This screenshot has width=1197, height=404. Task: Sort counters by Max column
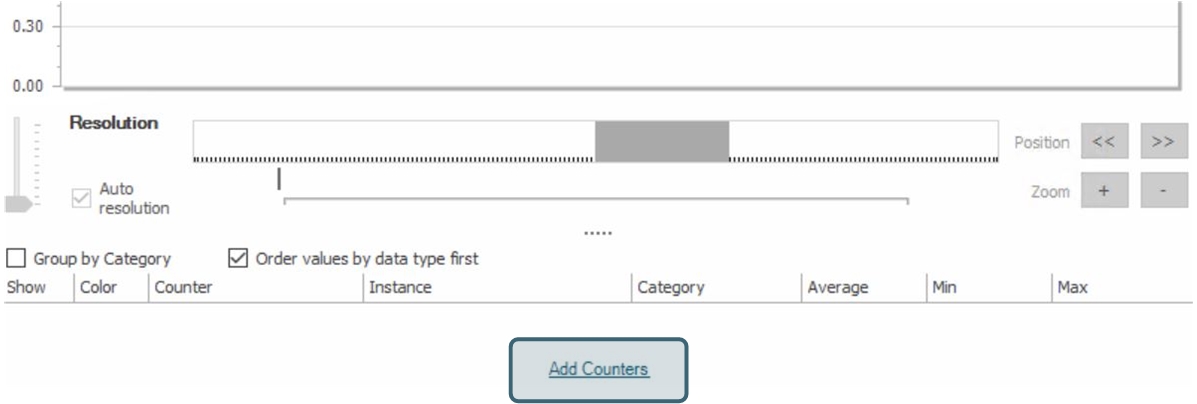point(1073,288)
